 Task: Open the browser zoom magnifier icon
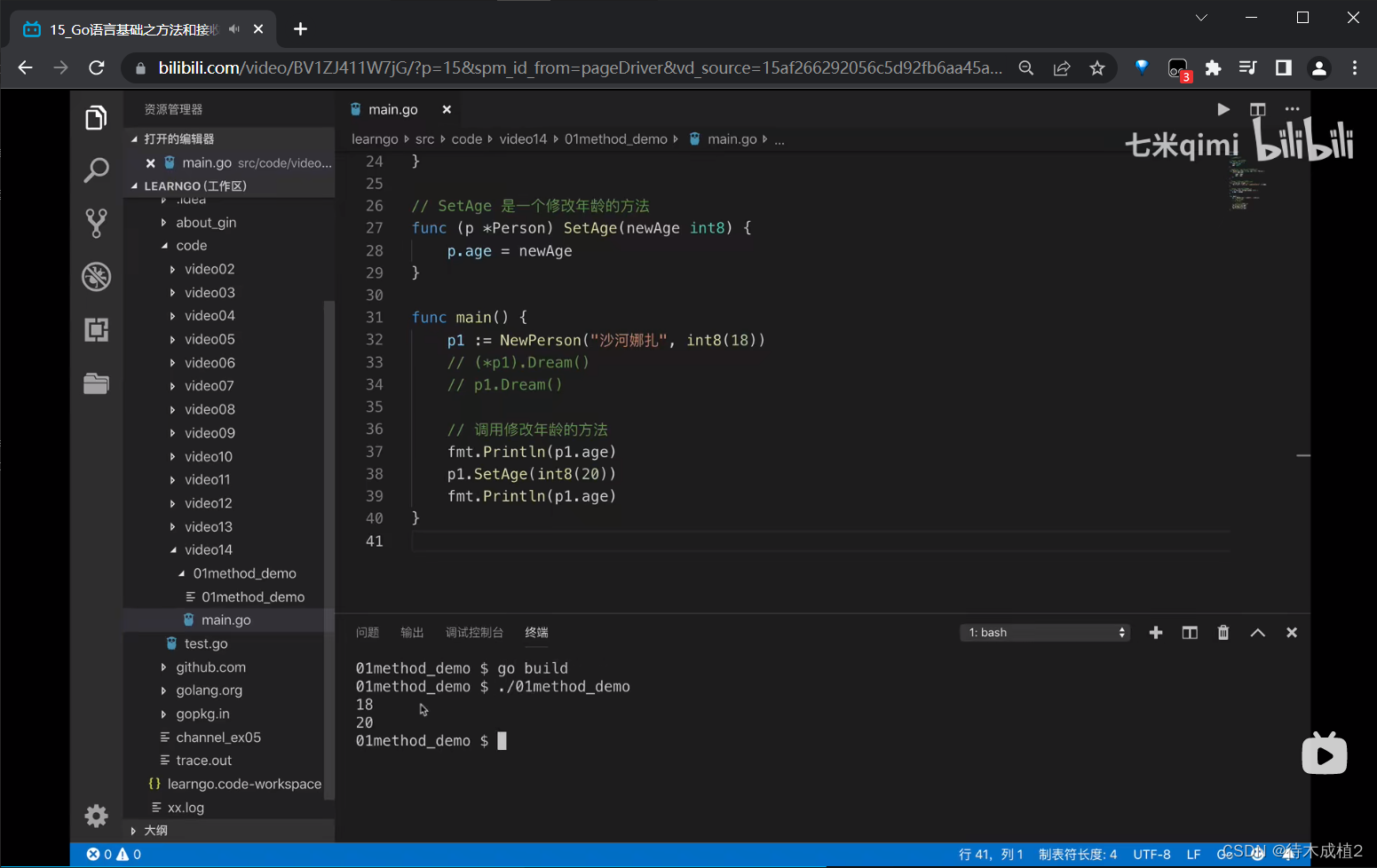[x=1026, y=67]
